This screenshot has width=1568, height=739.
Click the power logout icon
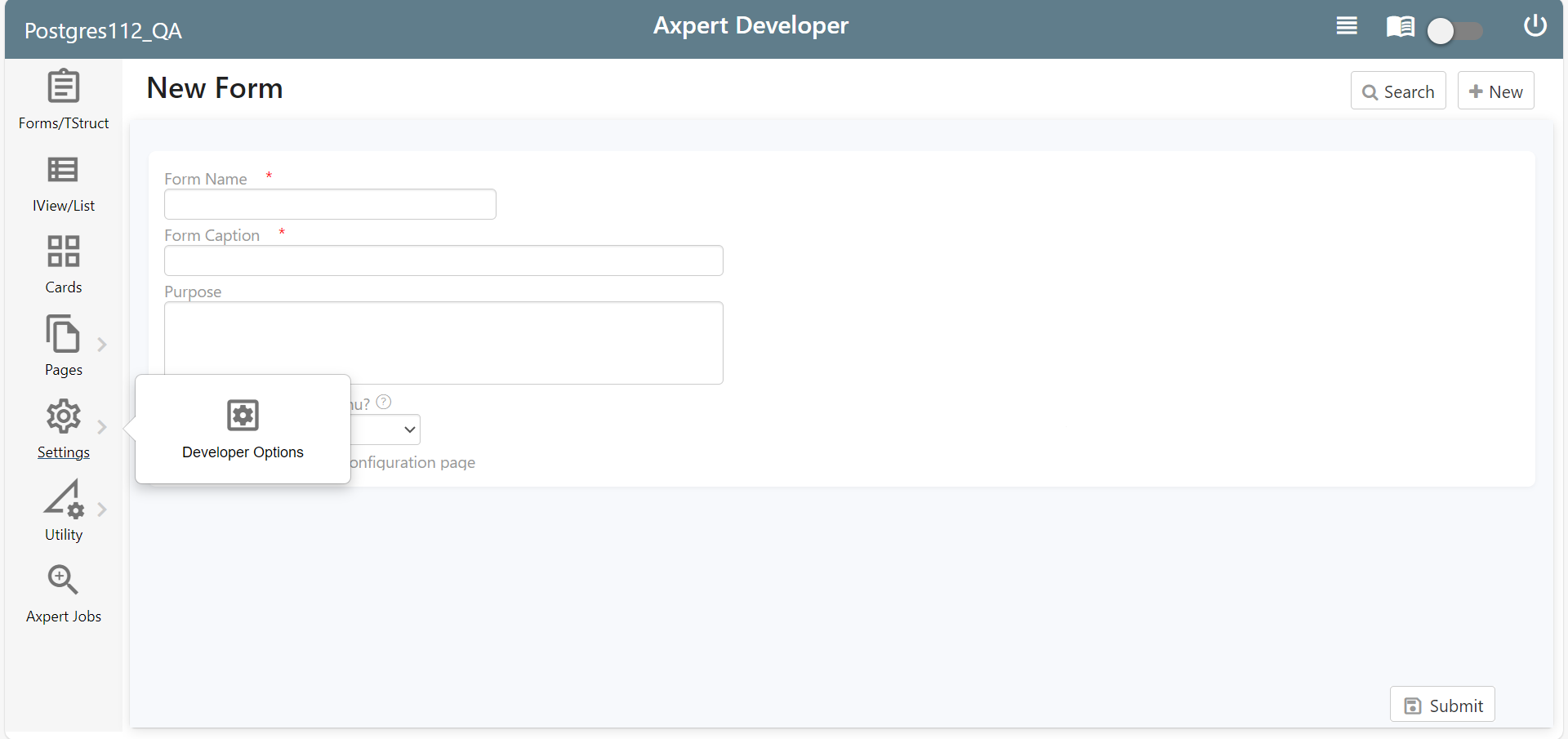click(1535, 25)
